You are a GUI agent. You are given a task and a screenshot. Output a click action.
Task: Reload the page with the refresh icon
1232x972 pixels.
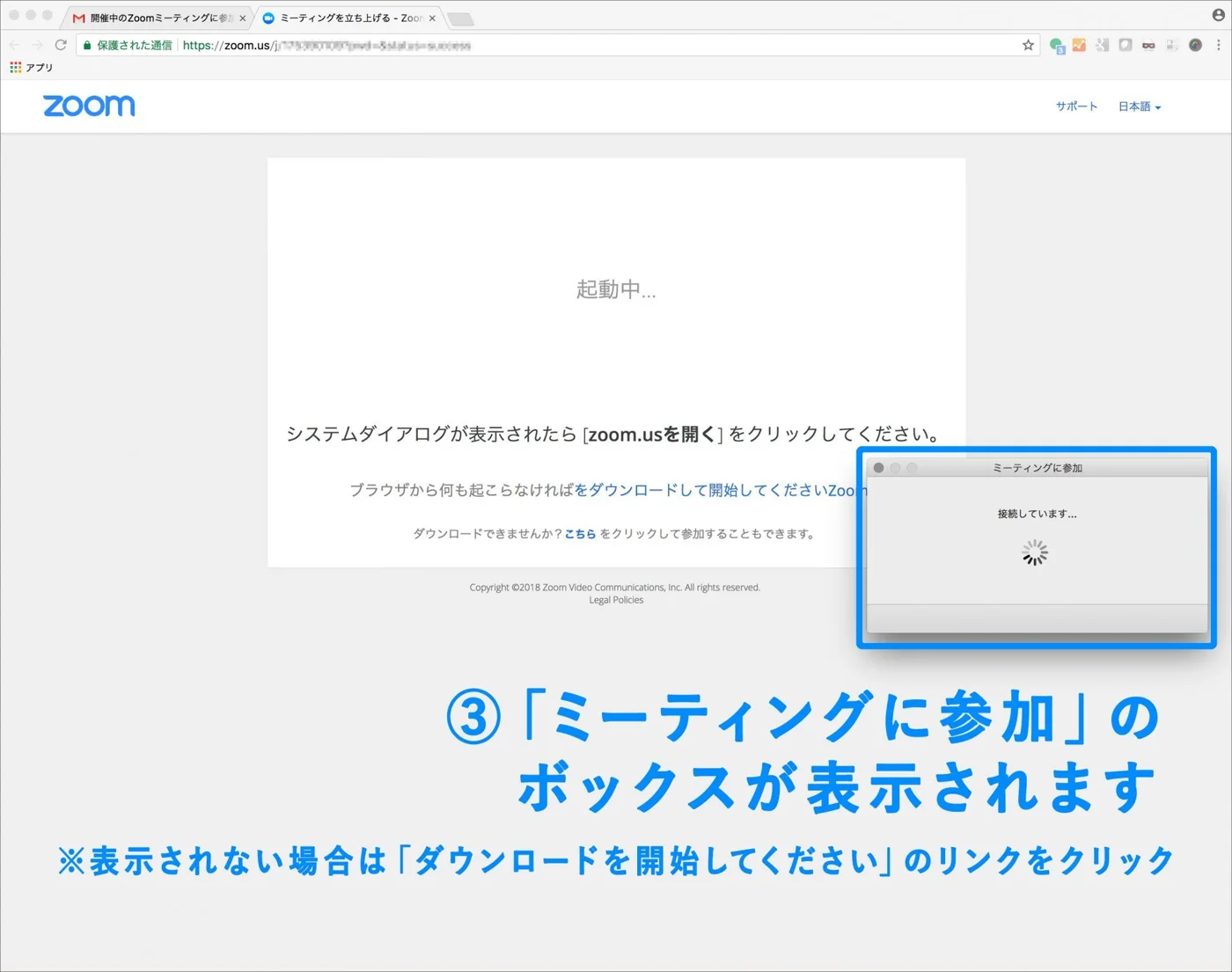(x=61, y=45)
